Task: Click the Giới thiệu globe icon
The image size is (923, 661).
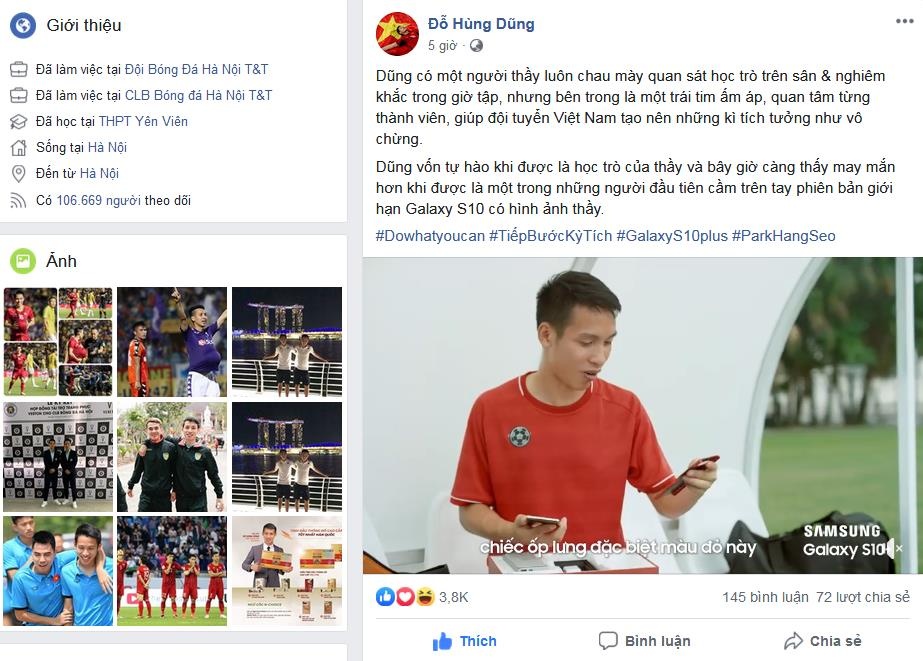Action: coord(23,25)
